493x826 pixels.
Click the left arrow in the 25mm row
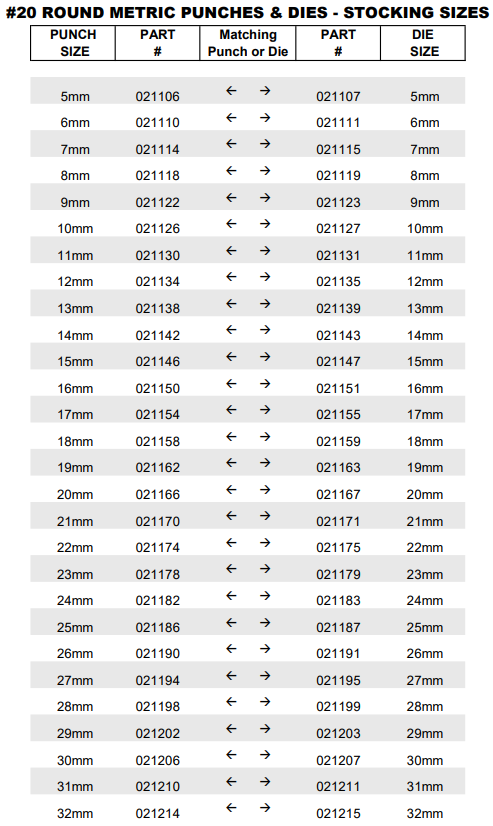point(231,623)
